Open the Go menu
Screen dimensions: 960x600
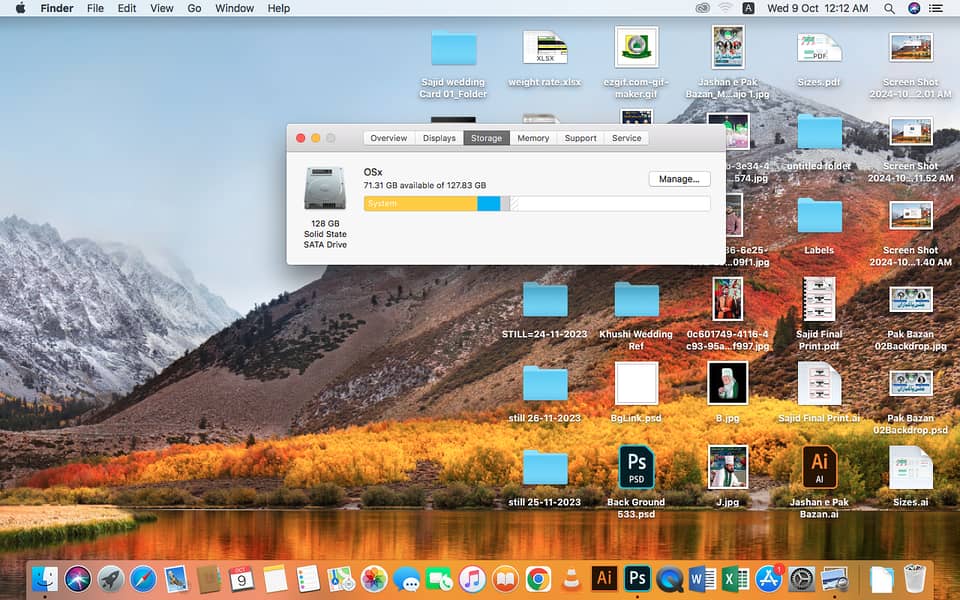(x=194, y=8)
